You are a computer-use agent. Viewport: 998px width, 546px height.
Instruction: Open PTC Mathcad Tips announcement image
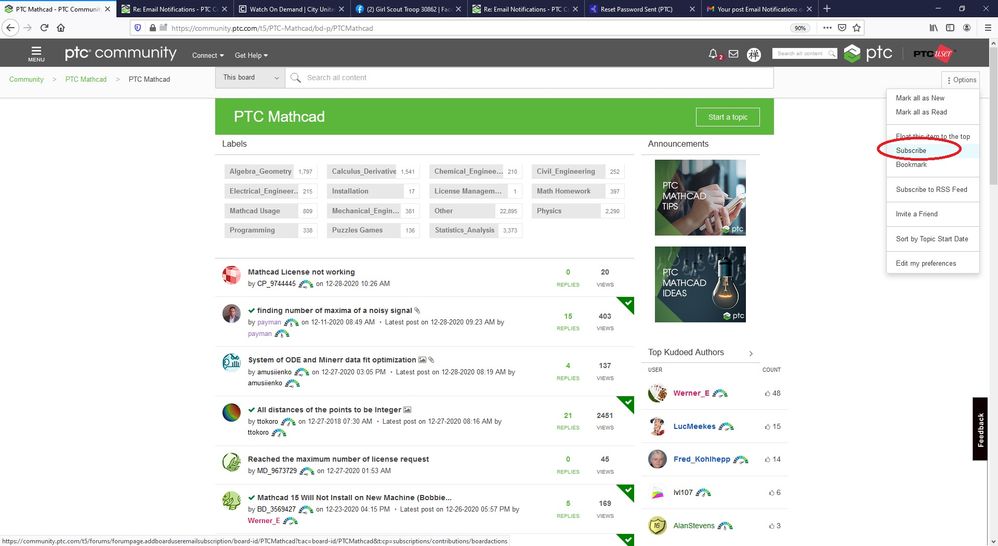point(700,198)
